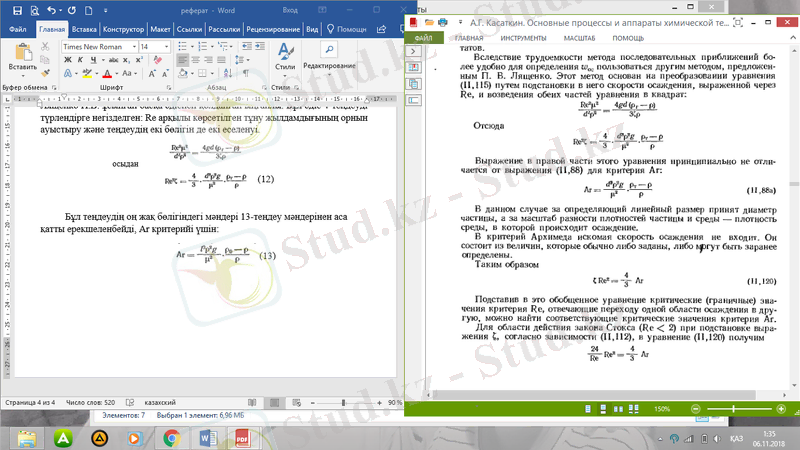800x450 pixels.
Task: Open ИНСТРУМЕНТЫ tab in PDF viewer
Action: click(523, 38)
